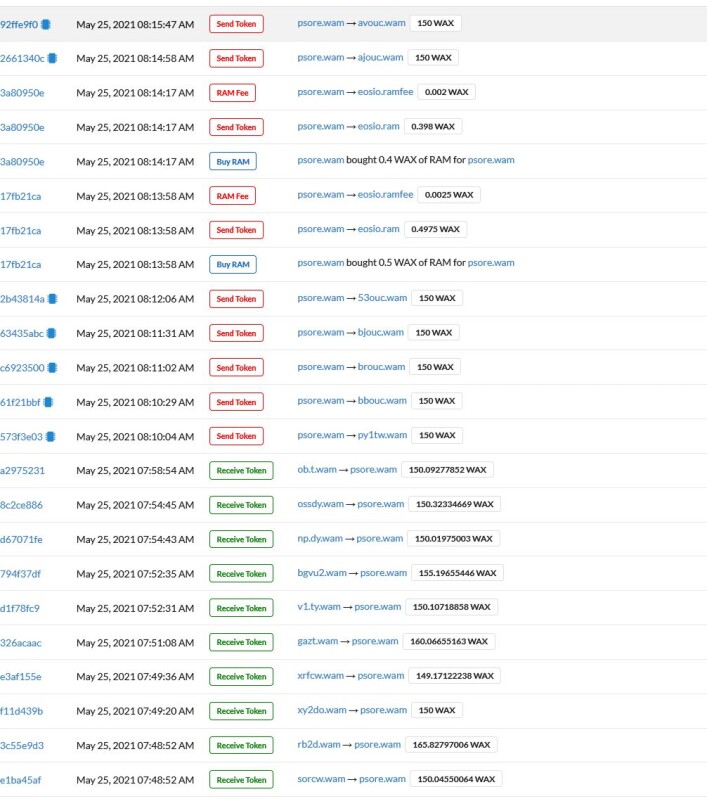707x799 pixels.
Task: Open eosio.ram in the 0.398 WAX row
Action: [x=378, y=126]
